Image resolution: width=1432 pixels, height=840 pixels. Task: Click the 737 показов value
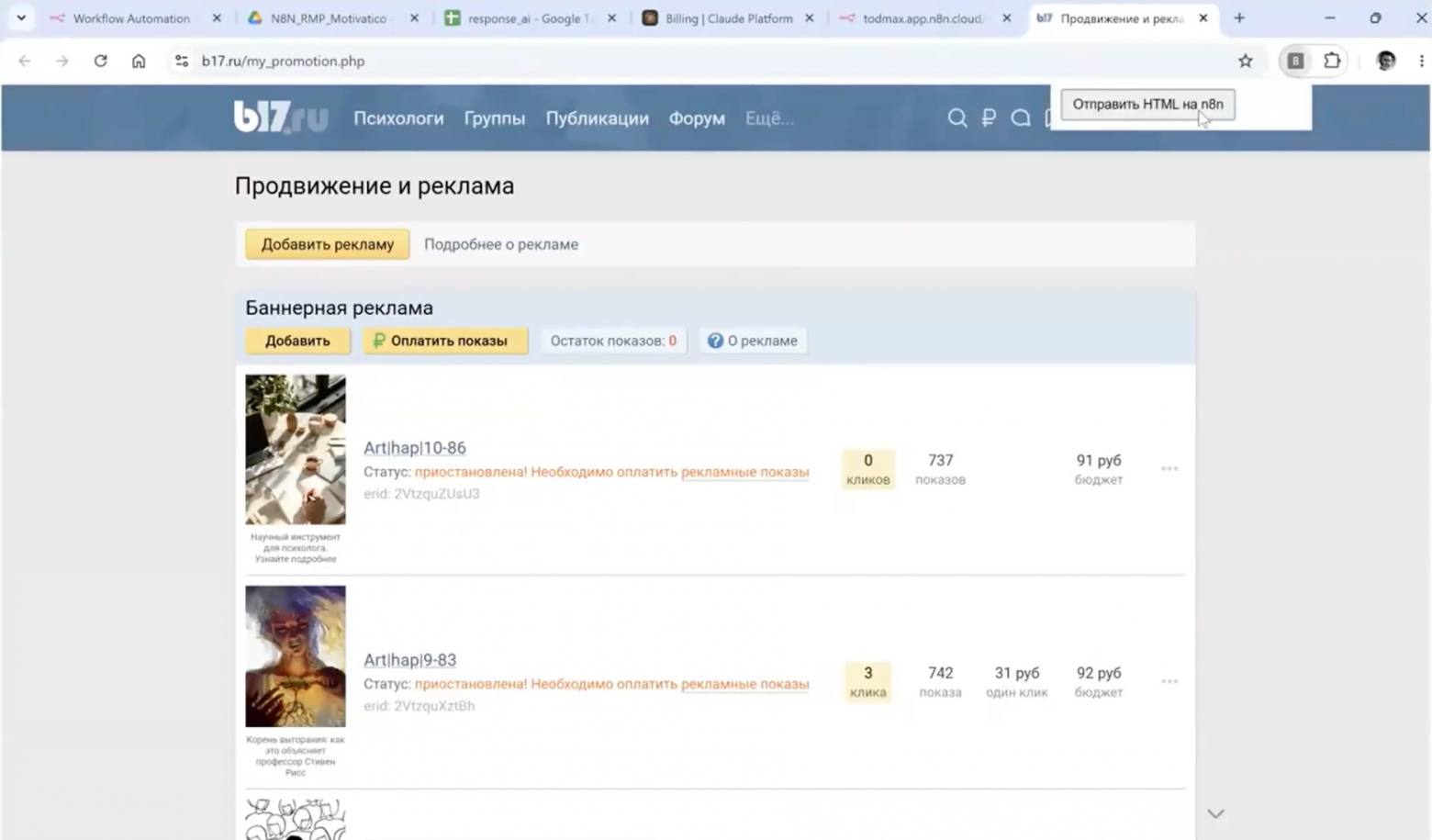tap(941, 469)
